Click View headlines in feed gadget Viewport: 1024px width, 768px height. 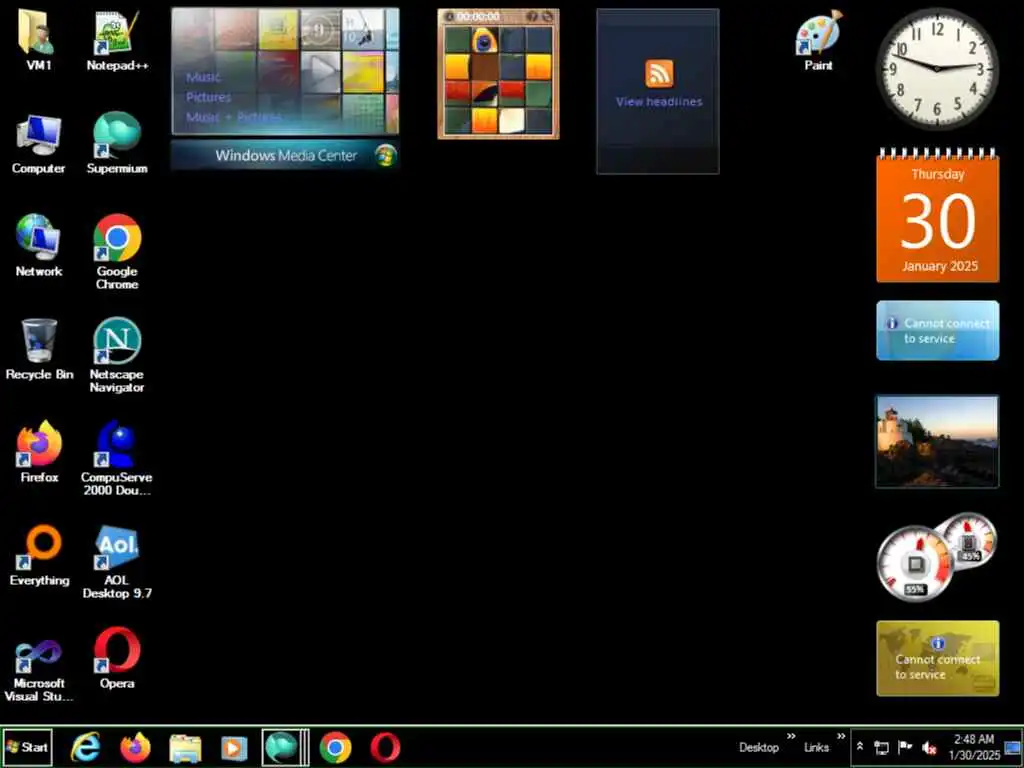point(659,102)
